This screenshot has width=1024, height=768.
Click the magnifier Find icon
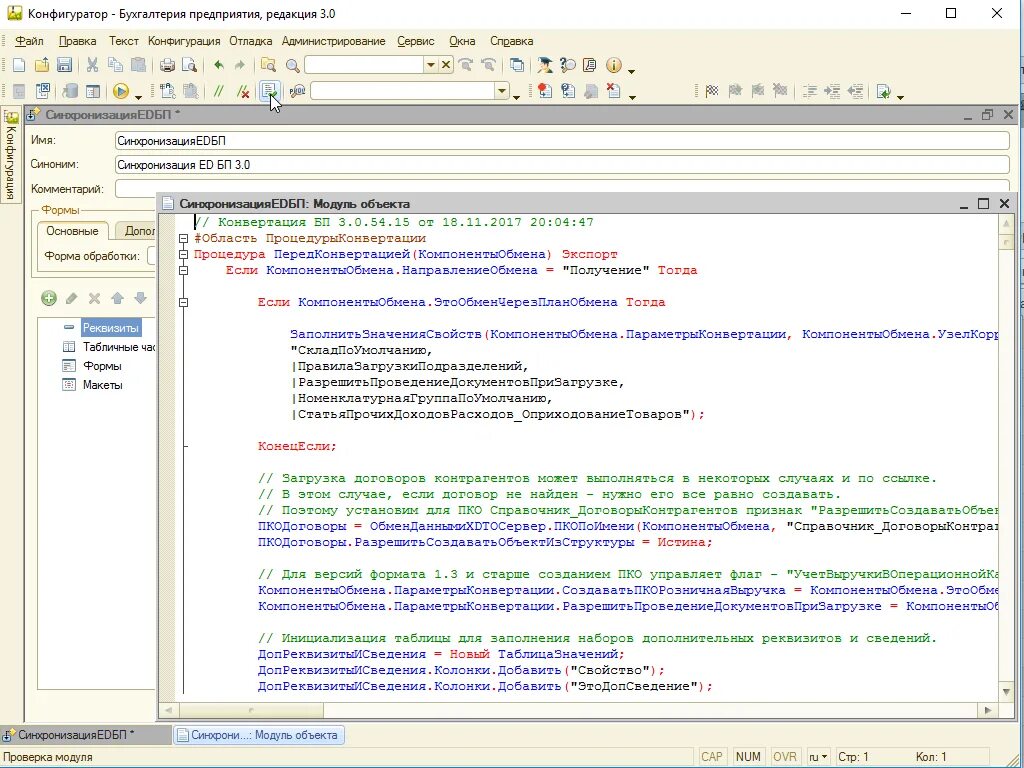(293, 65)
